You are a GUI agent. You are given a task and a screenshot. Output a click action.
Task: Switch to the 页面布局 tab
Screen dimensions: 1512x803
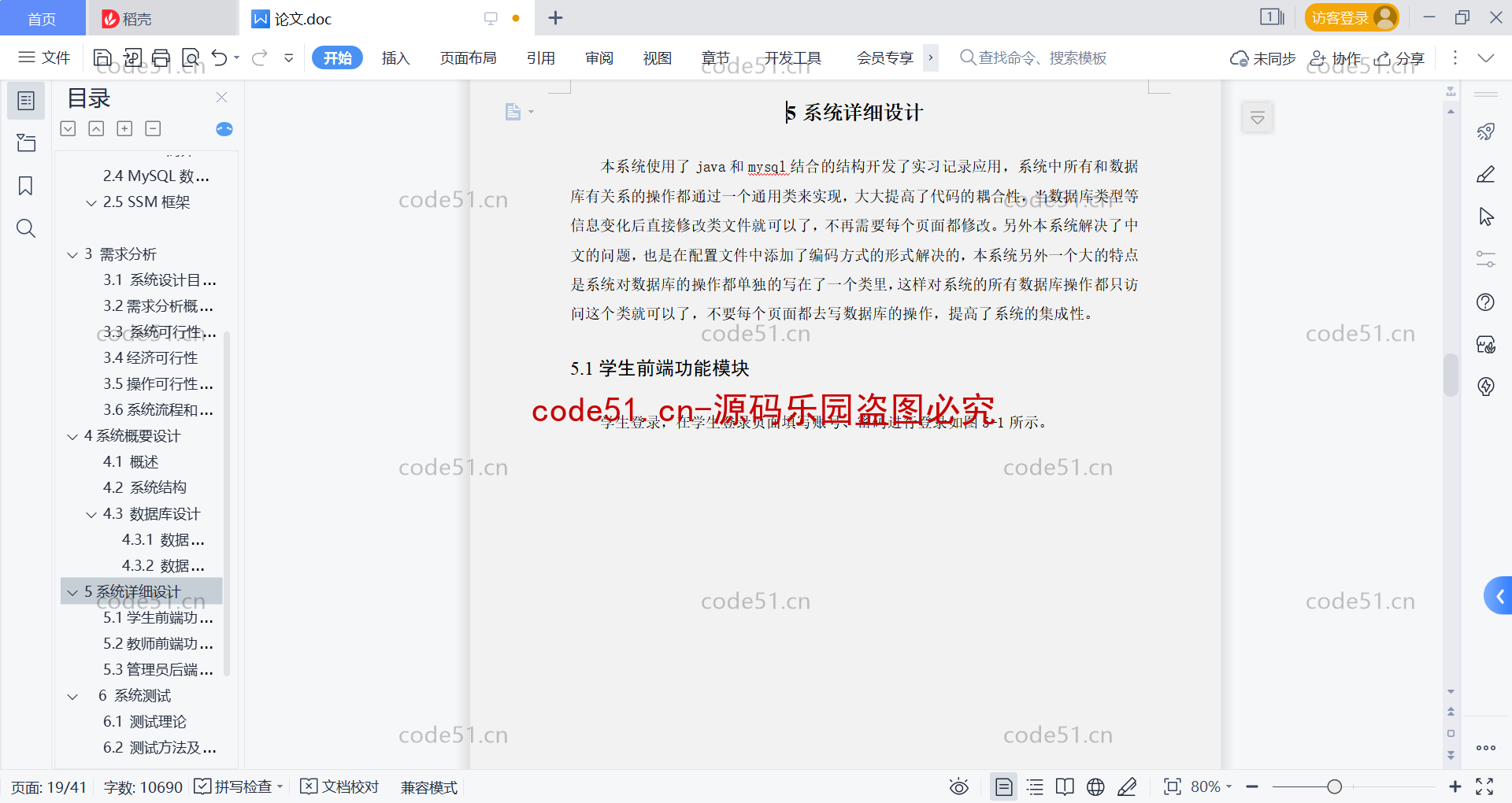(468, 57)
